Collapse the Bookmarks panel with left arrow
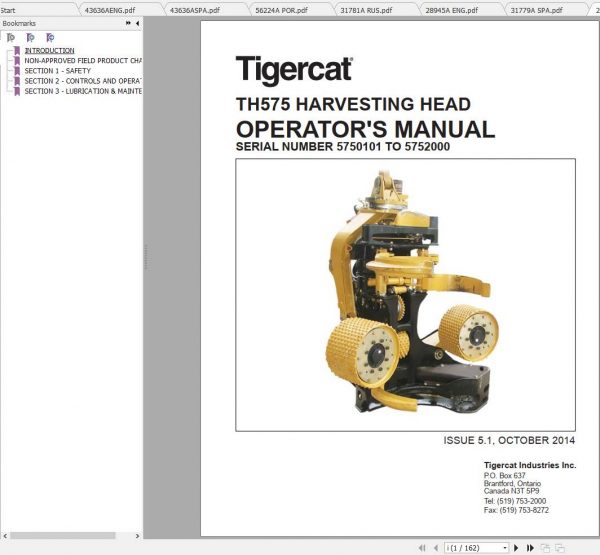600x555 pixels. 137,23
